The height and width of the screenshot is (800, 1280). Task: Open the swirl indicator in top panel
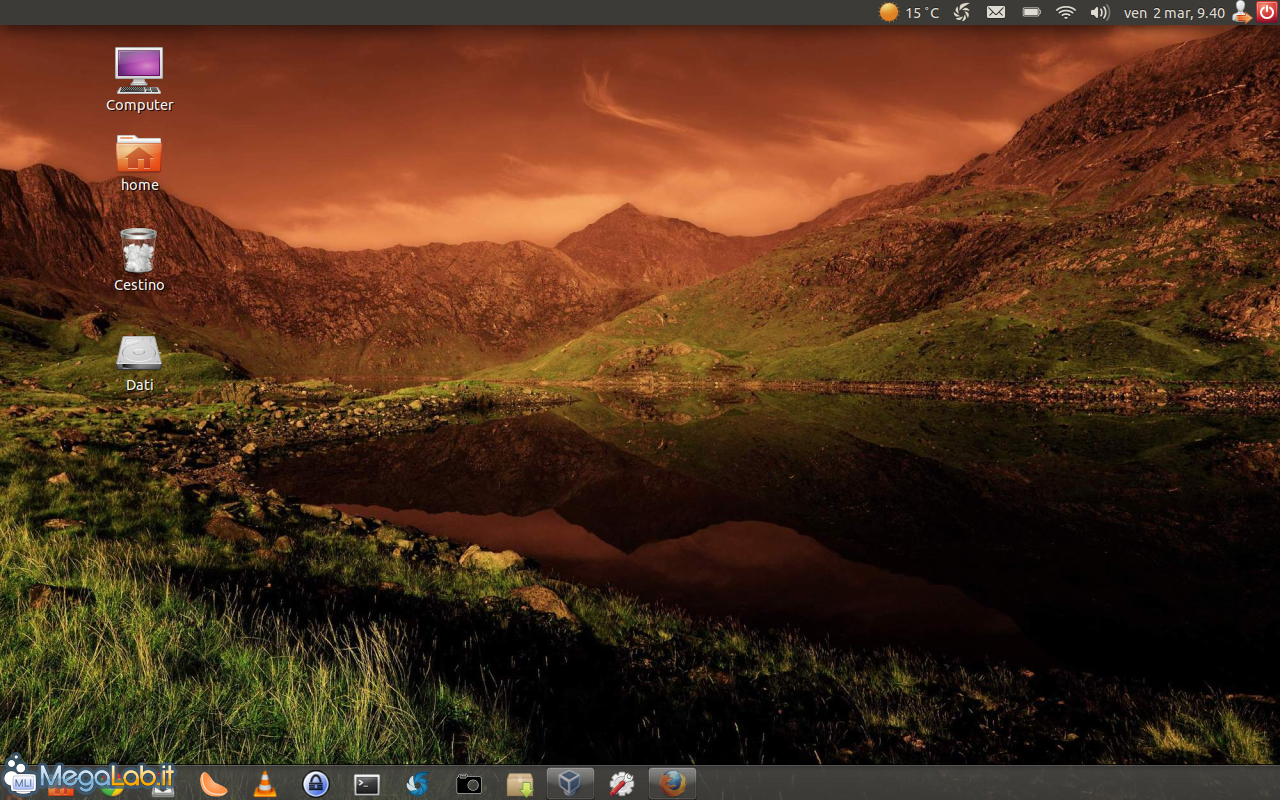click(962, 12)
